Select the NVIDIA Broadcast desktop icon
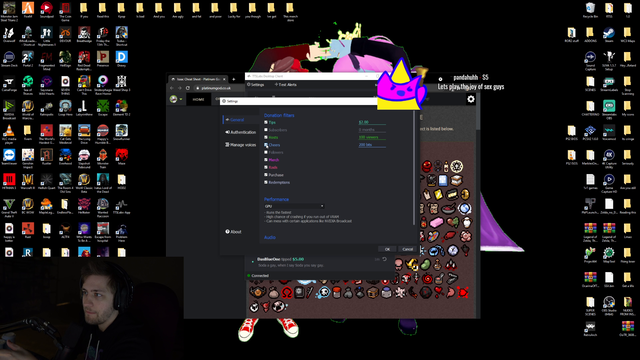This screenshot has height=360, width=640. click(9, 109)
